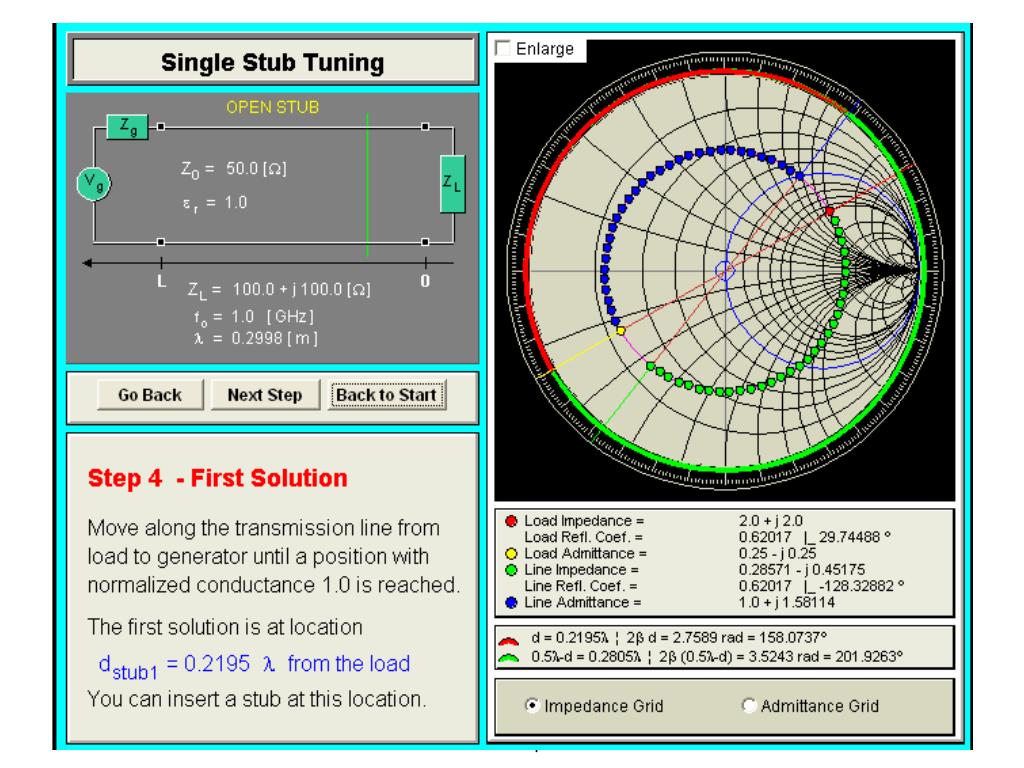Click the red arc icon beside distance d
Viewport: 1024px width, 768px height.
509,639
